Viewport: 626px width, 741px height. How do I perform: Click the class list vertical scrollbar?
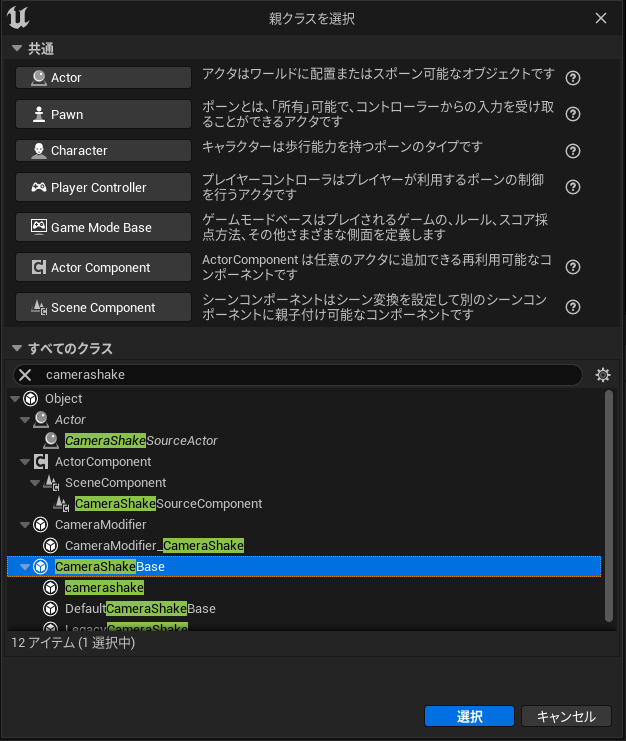click(x=609, y=500)
